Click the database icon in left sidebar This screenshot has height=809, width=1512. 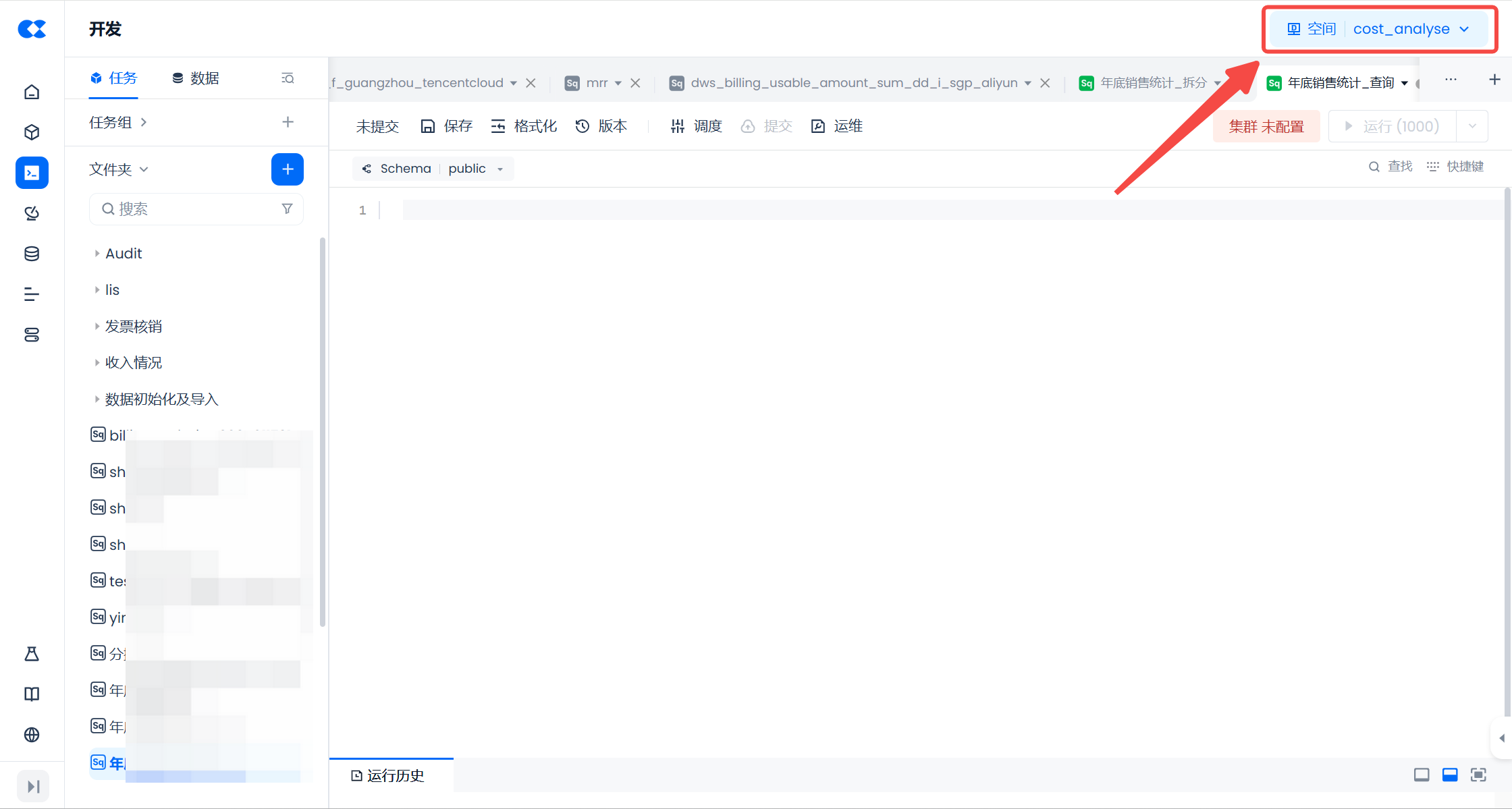click(x=32, y=254)
